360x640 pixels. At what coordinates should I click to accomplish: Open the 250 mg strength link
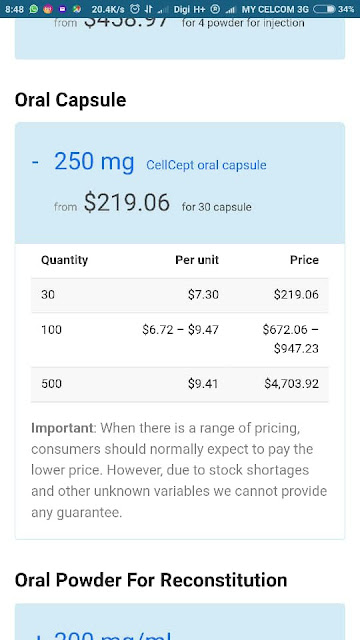coord(94,161)
